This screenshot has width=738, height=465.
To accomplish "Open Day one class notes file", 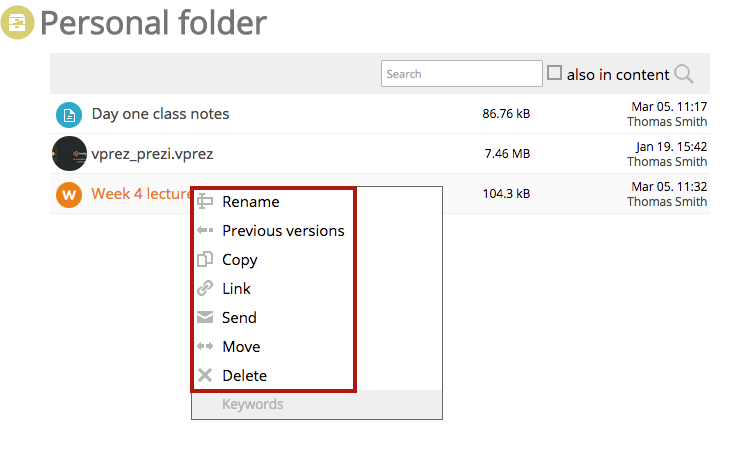I will pos(160,114).
